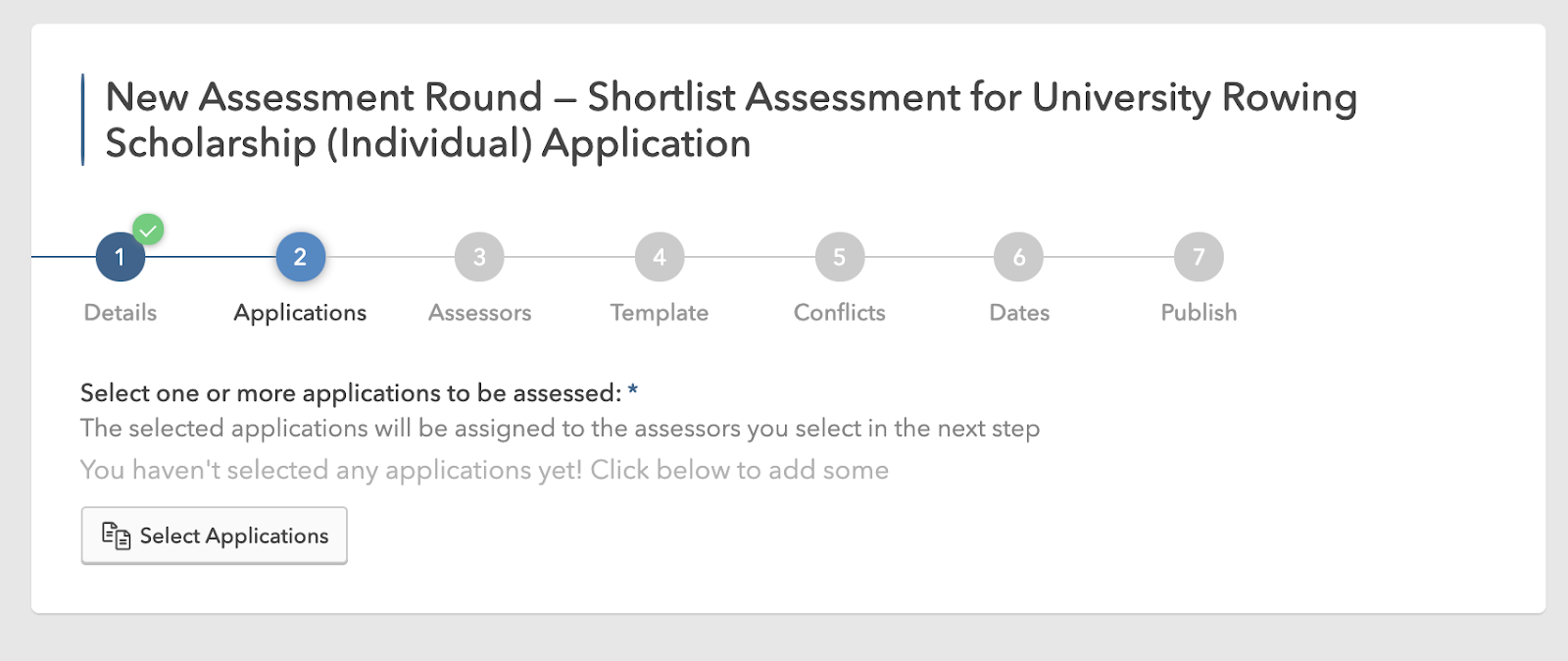Click the New Assessment Round page title
Image resolution: width=1568 pixels, height=661 pixels.
point(731,120)
